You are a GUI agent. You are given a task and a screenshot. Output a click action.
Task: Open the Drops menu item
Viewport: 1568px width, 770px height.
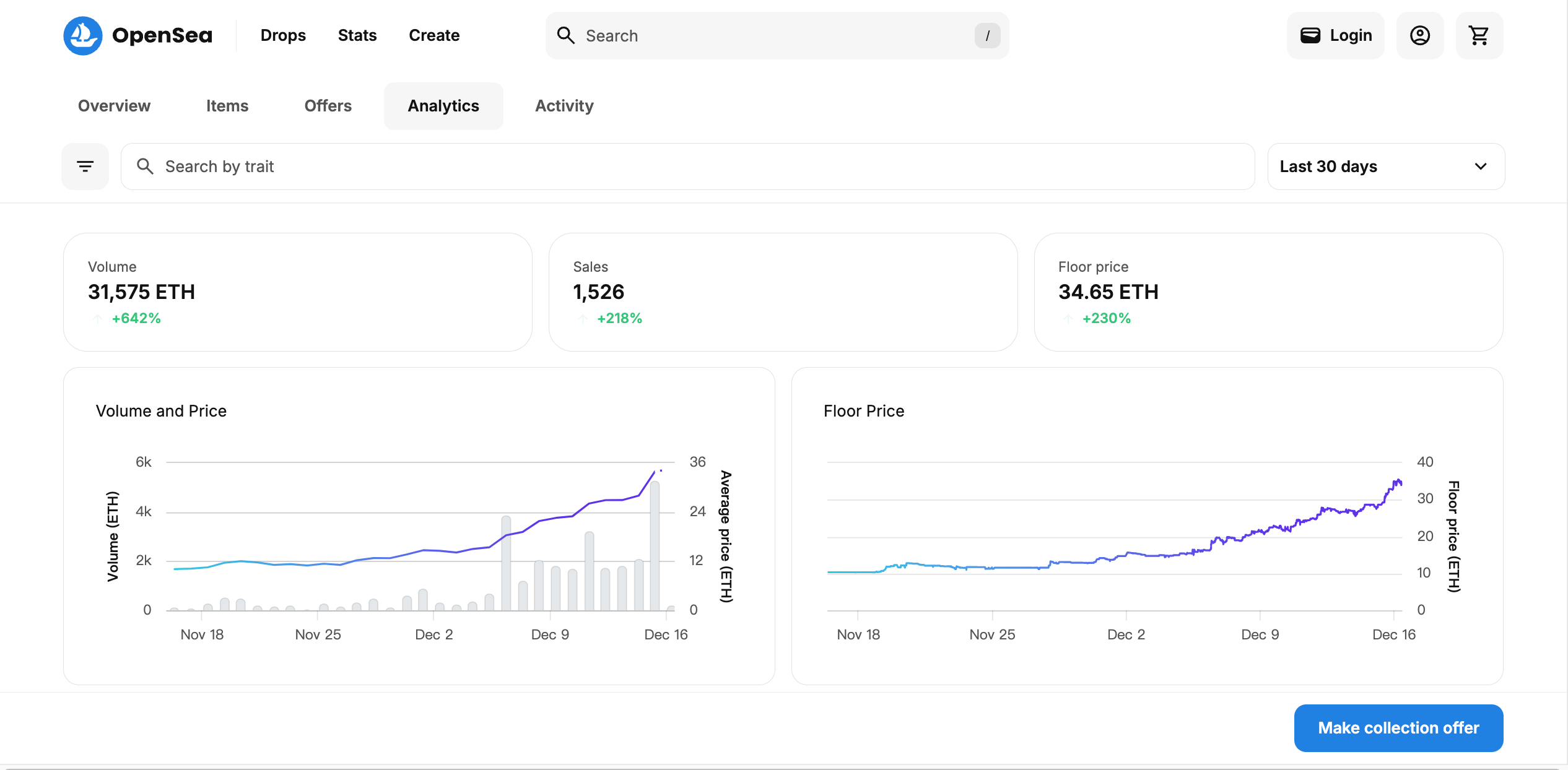coord(283,35)
